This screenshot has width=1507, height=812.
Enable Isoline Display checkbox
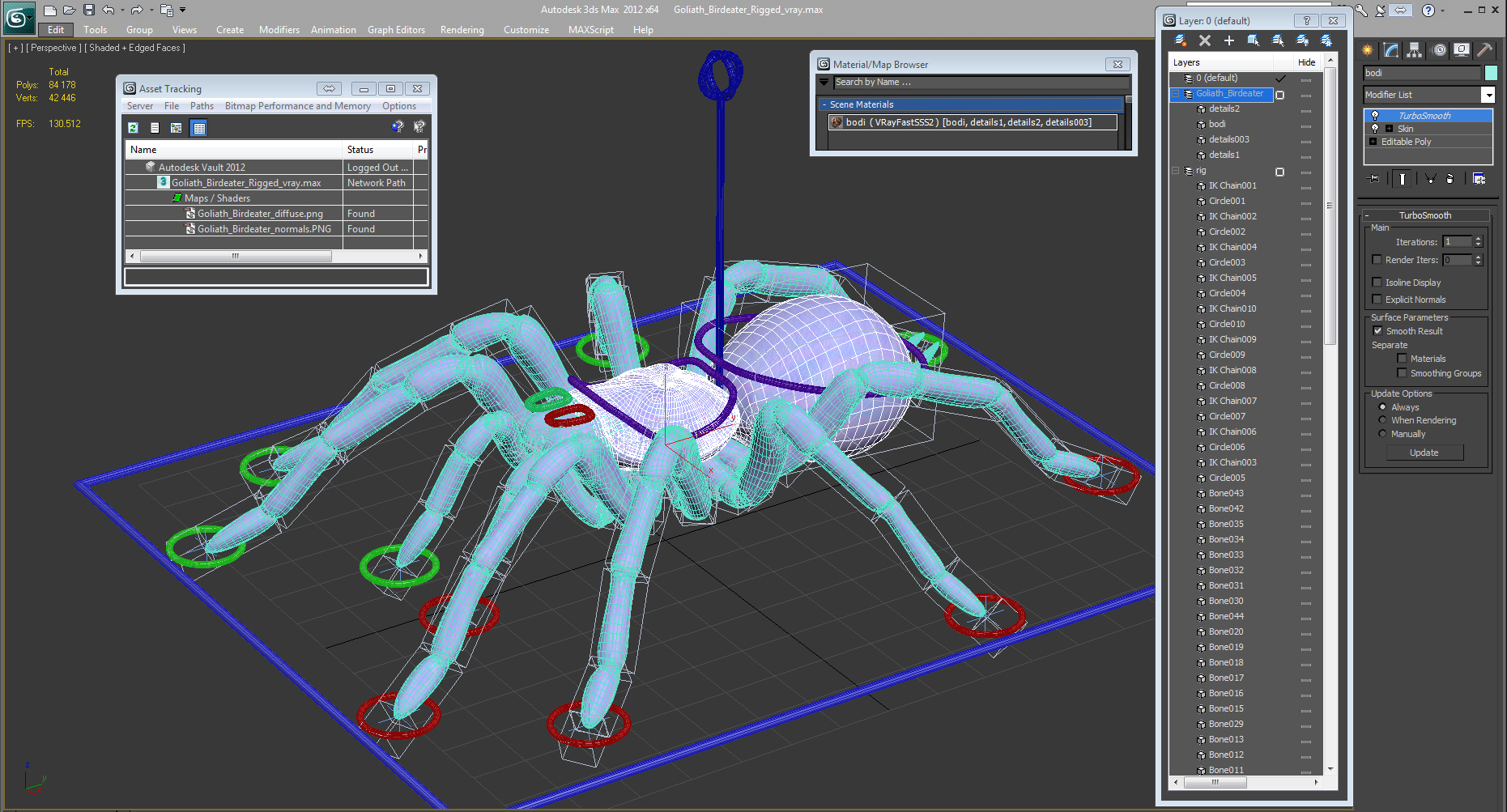[1377, 283]
